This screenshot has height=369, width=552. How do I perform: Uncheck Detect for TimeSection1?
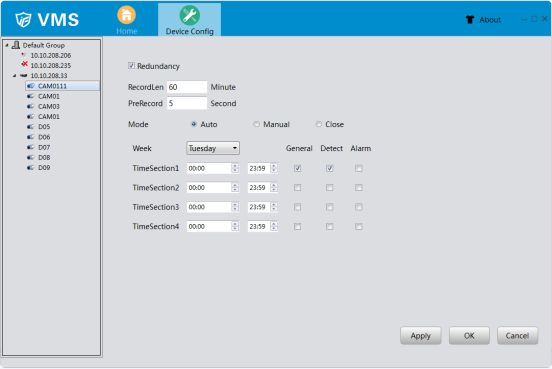click(x=330, y=168)
